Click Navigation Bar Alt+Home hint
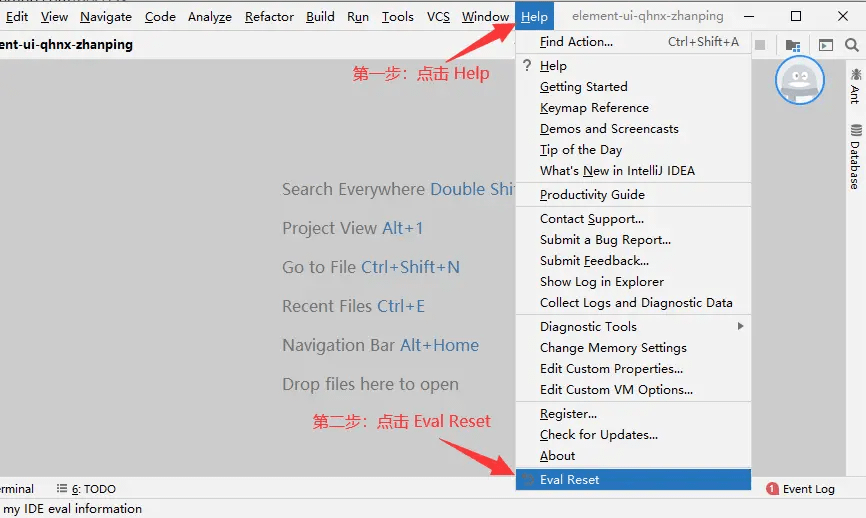 pyautogui.click(x=381, y=345)
